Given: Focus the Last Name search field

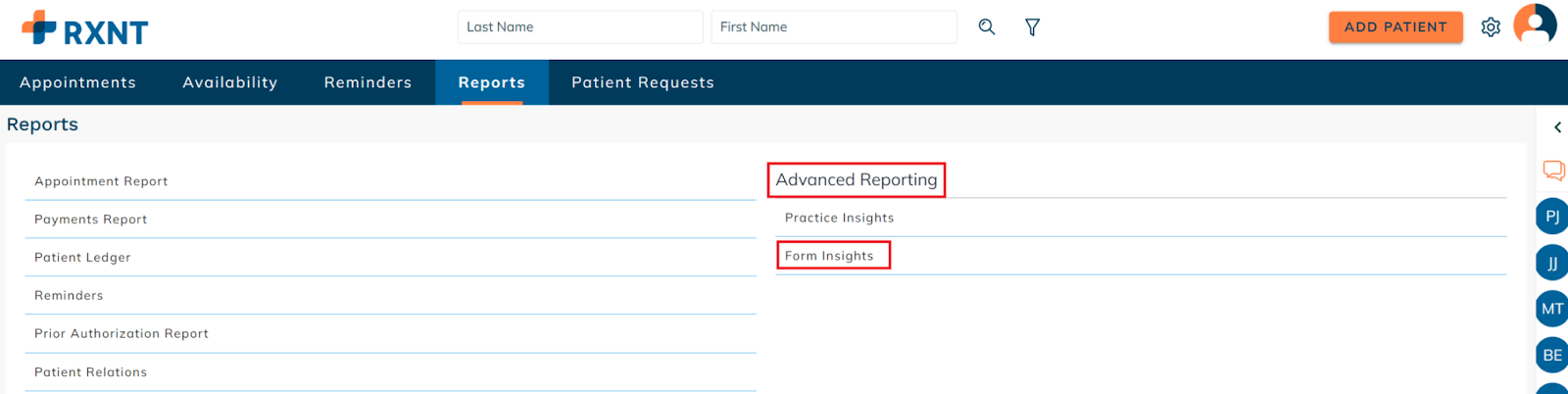Looking at the screenshot, I should (x=580, y=27).
